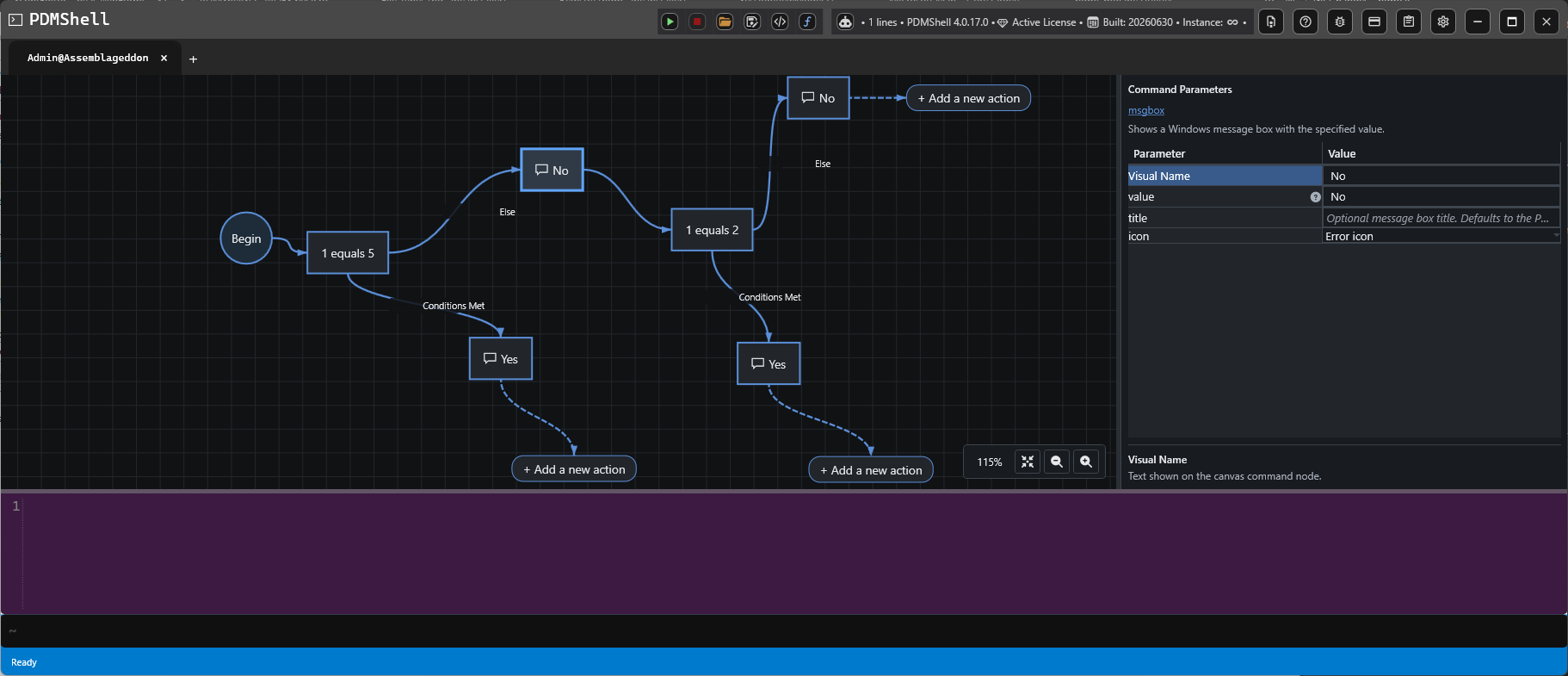The image size is (1568, 676).
Task: Click the Value column header
Action: (1441, 153)
